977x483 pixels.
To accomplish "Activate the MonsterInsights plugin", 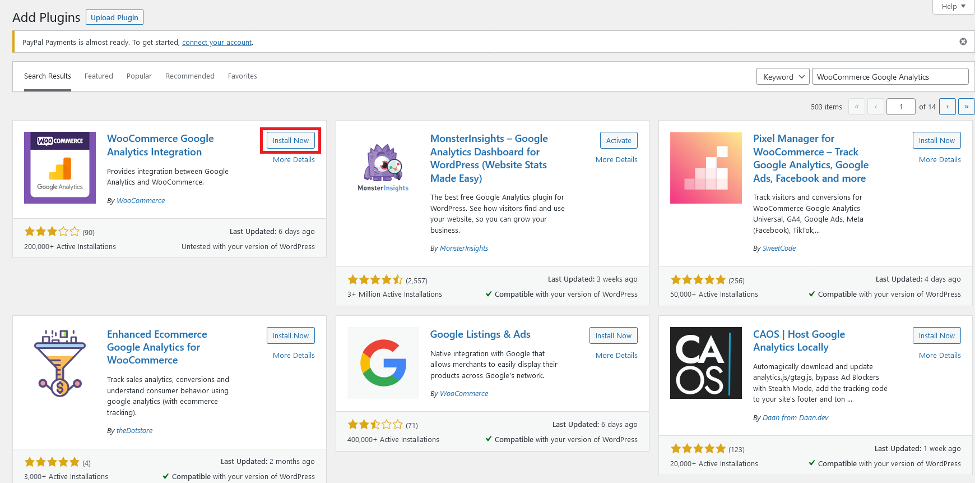I will 619,140.
